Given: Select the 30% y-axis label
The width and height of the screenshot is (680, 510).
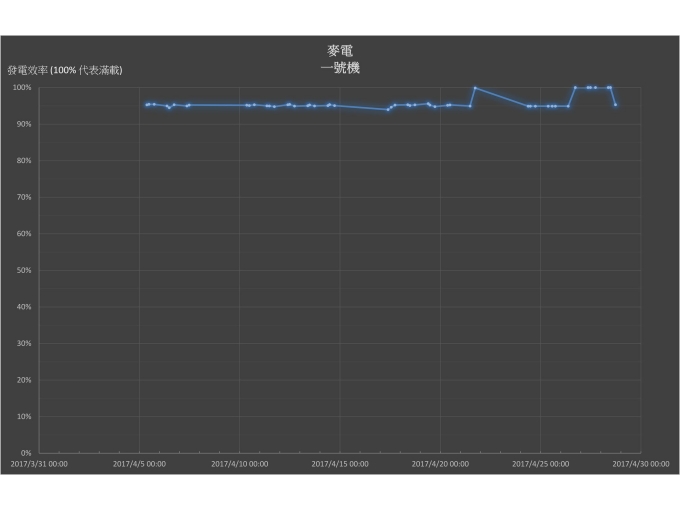Looking at the screenshot, I should (24, 344).
